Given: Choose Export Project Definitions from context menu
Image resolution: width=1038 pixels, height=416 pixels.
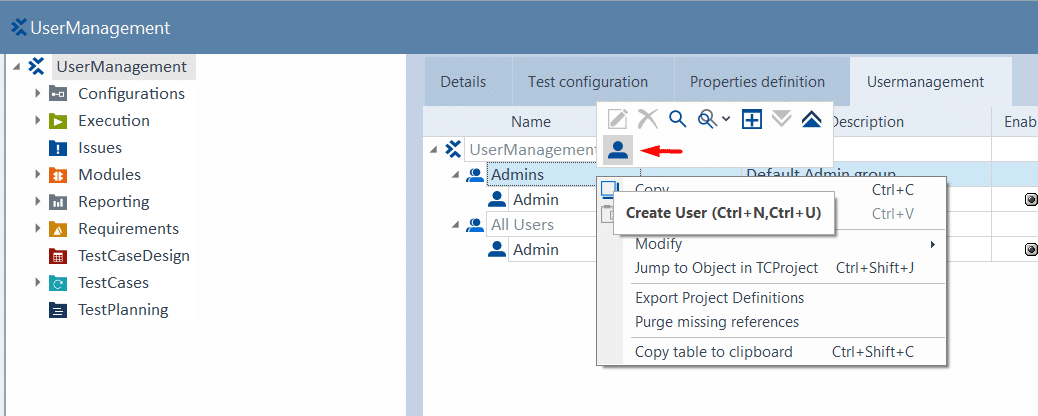Looking at the screenshot, I should click(x=719, y=298).
